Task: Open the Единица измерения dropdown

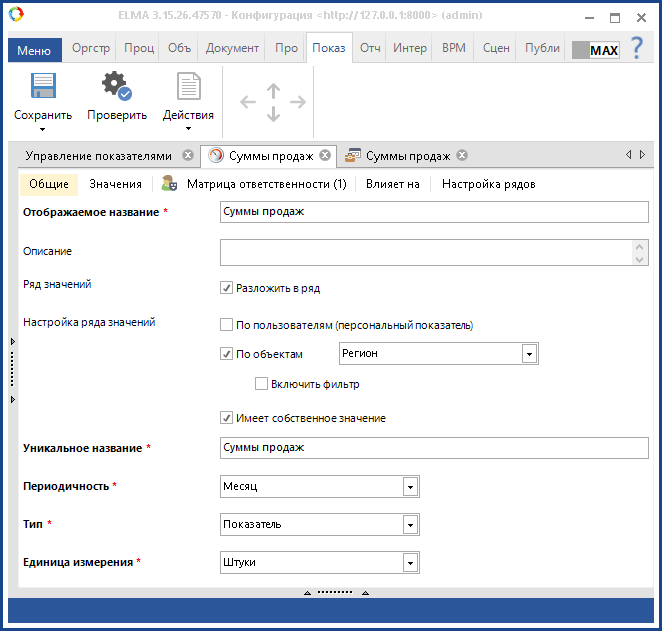Action: pyautogui.click(x=410, y=563)
